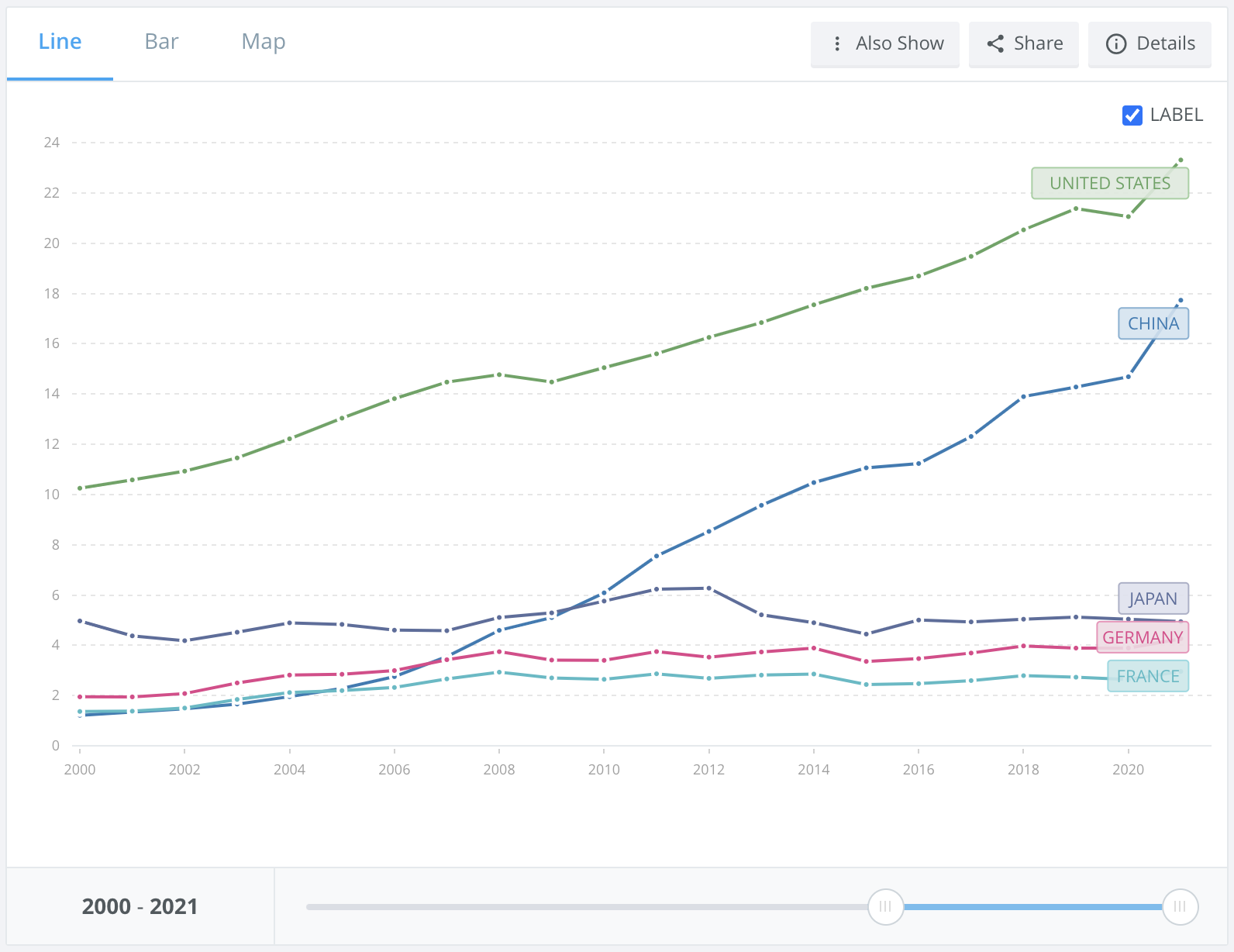
Task: Click the Share button
Action: point(1024,44)
